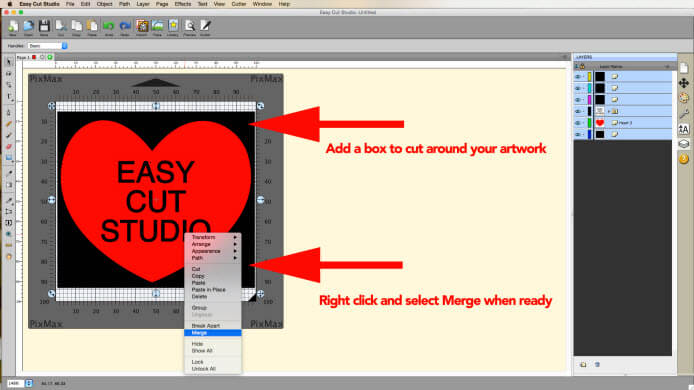
Task: Toggle lock column icon in layers header
Action: tap(583, 66)
